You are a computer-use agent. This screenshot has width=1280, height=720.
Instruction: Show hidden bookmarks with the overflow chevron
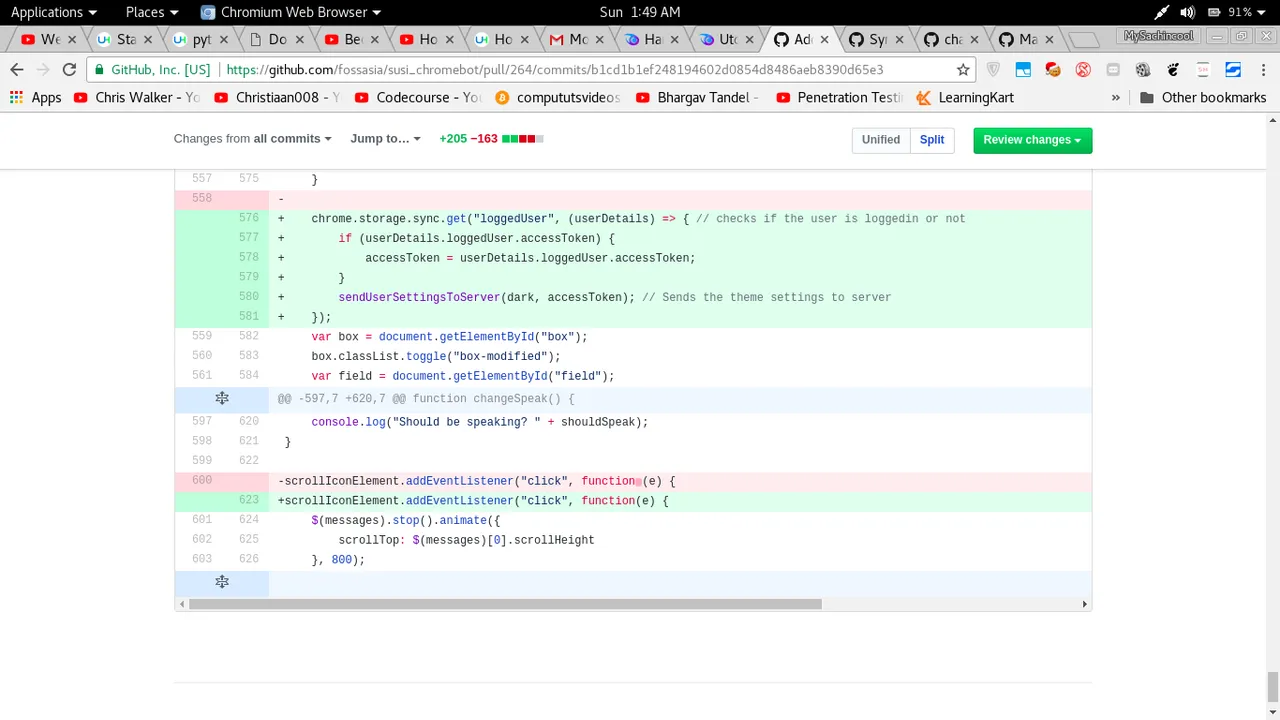point(1116,97)
